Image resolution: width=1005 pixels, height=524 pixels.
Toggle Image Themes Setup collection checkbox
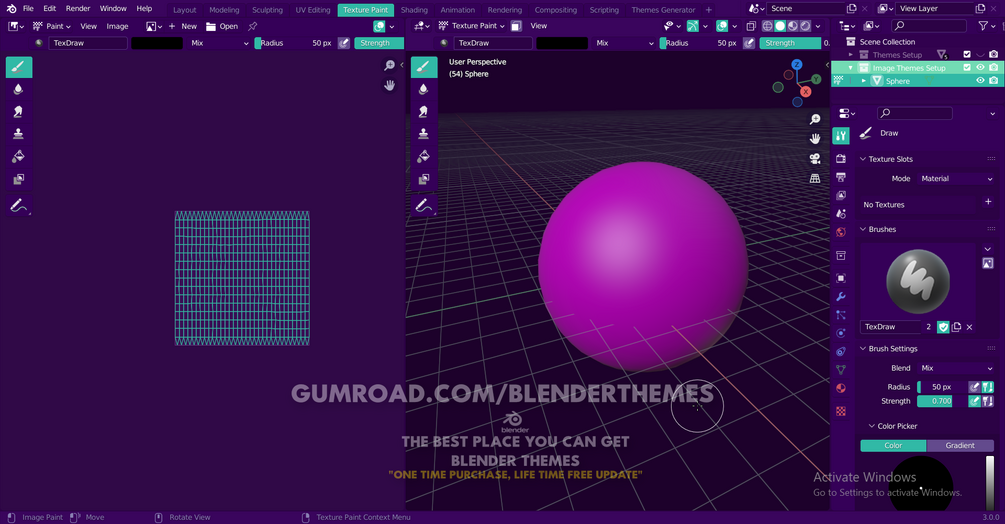pos(967,67)
